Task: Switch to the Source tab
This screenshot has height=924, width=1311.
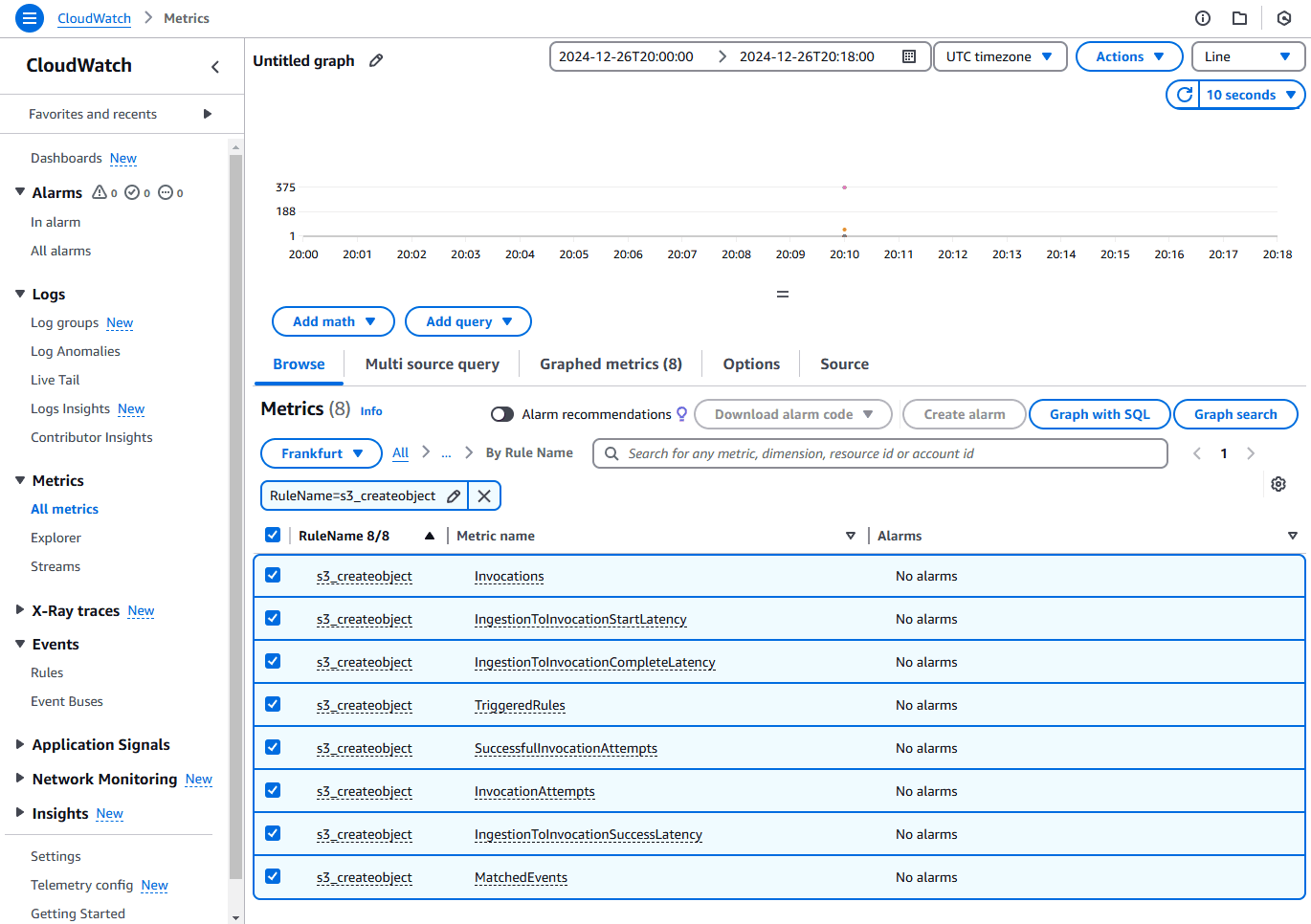Action: pos(845,364)
